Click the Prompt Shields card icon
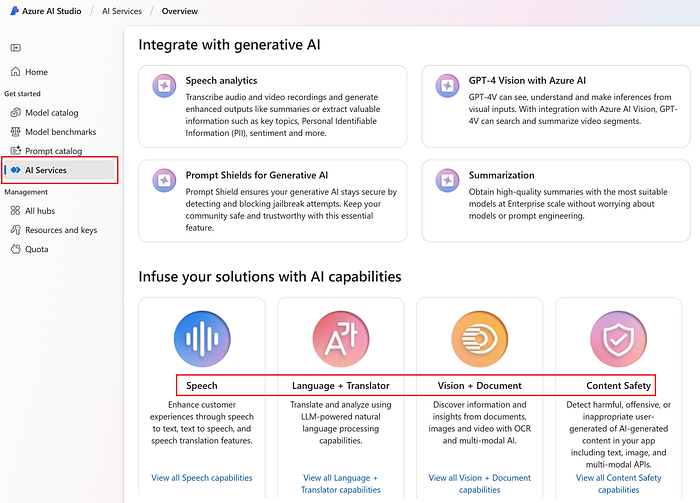Viewport: 700px width, 503px height. click(x=162, y=180)
